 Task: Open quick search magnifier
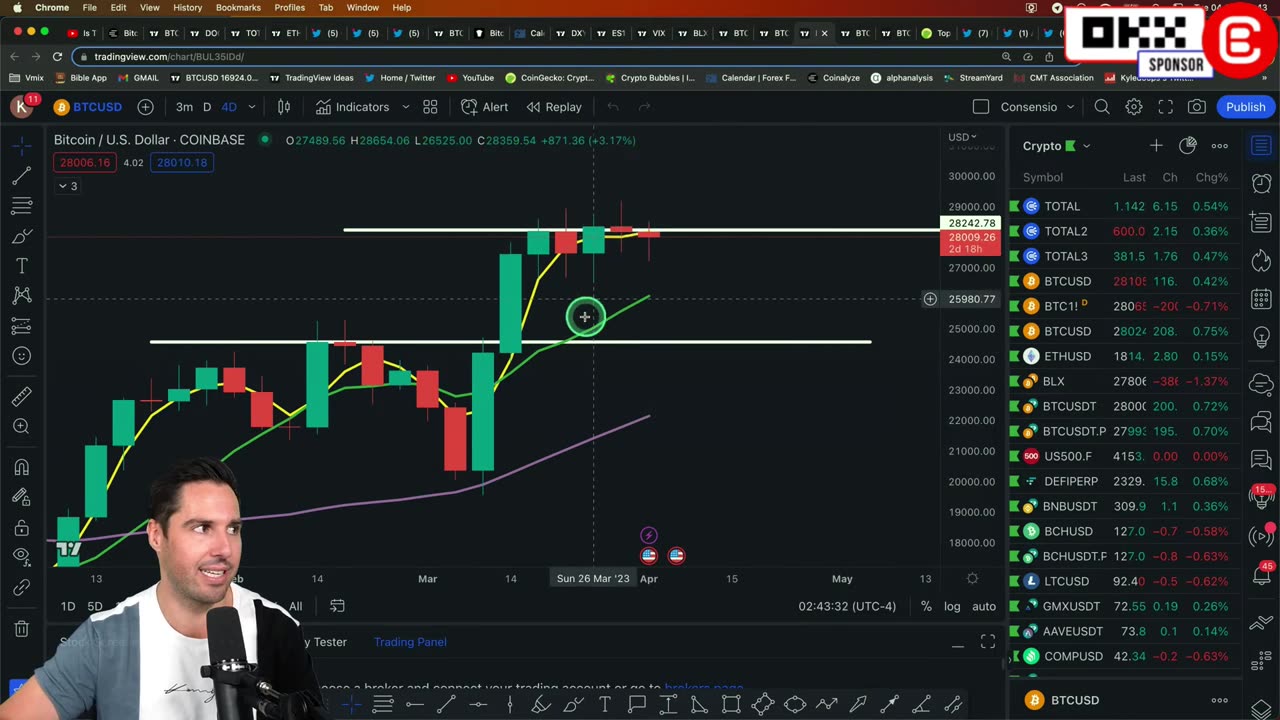point(1102,107)
